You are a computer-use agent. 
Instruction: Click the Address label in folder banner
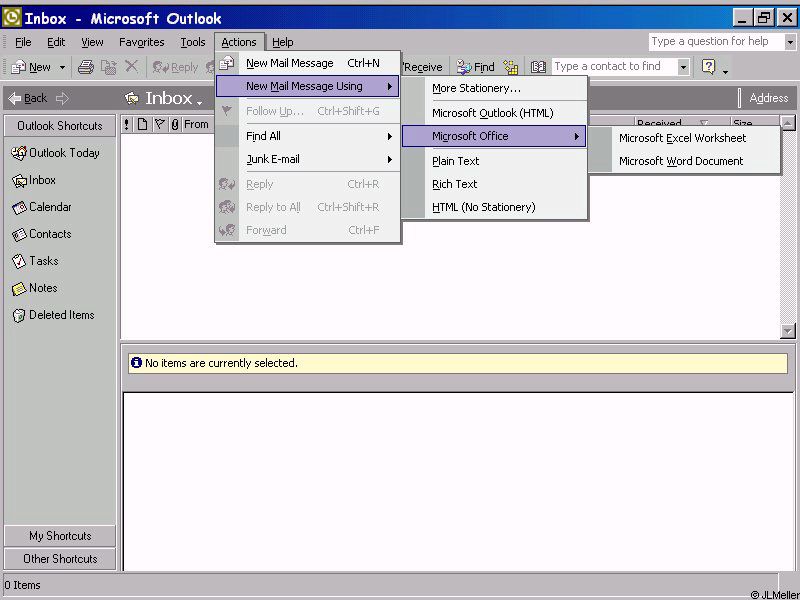tap(768, 98)
